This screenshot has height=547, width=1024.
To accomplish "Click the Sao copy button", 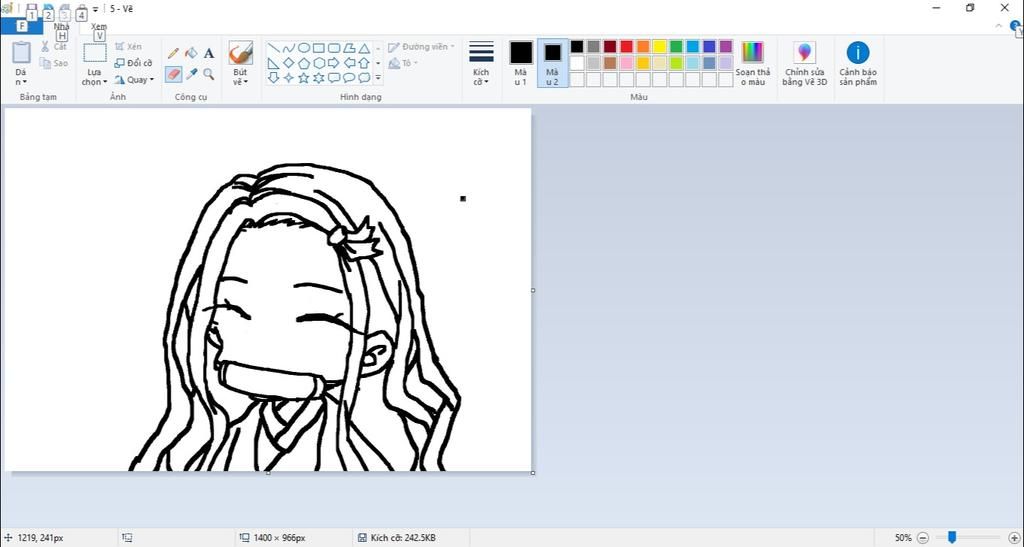I will point(54,63).
